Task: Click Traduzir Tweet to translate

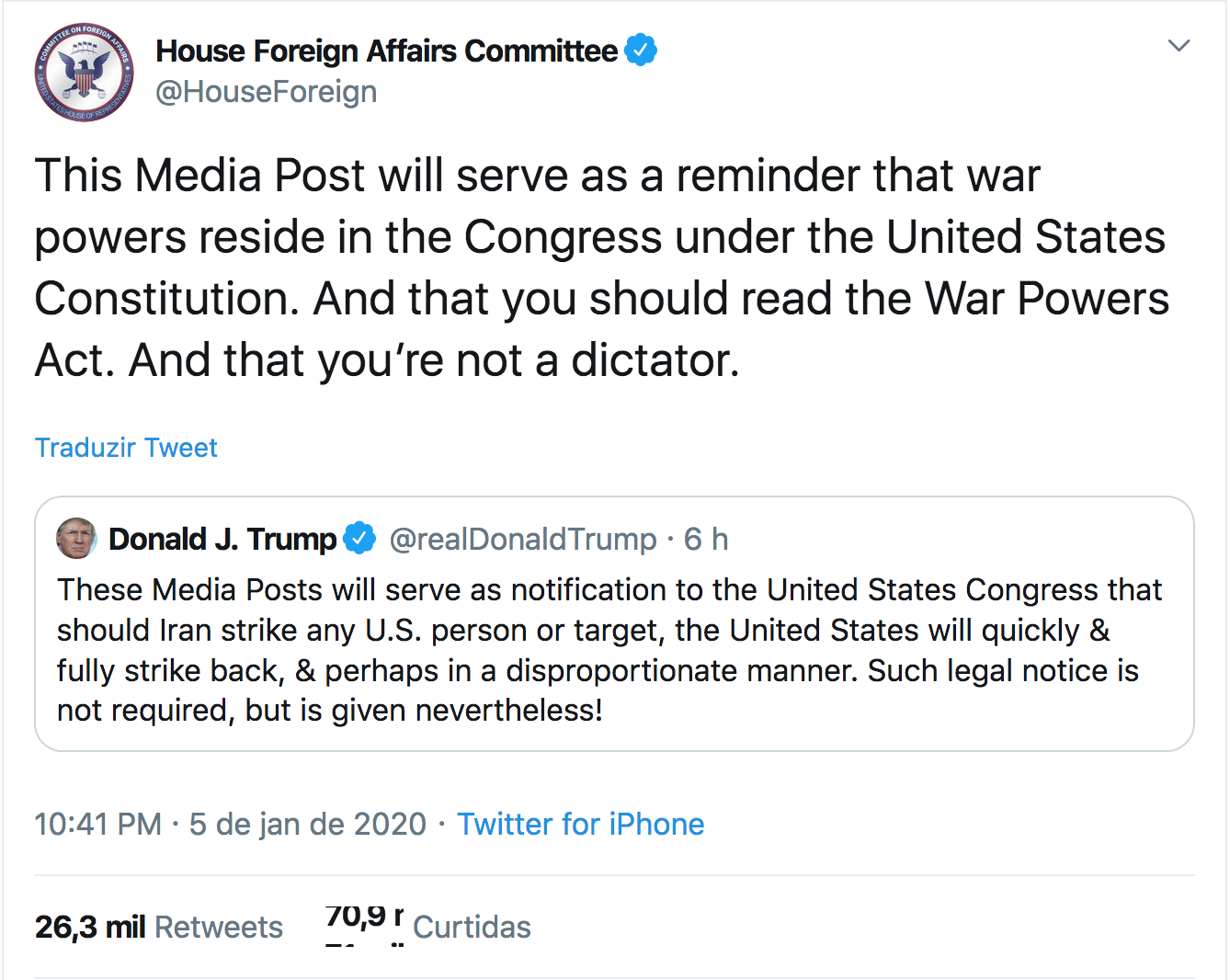Action: (126, 448)
